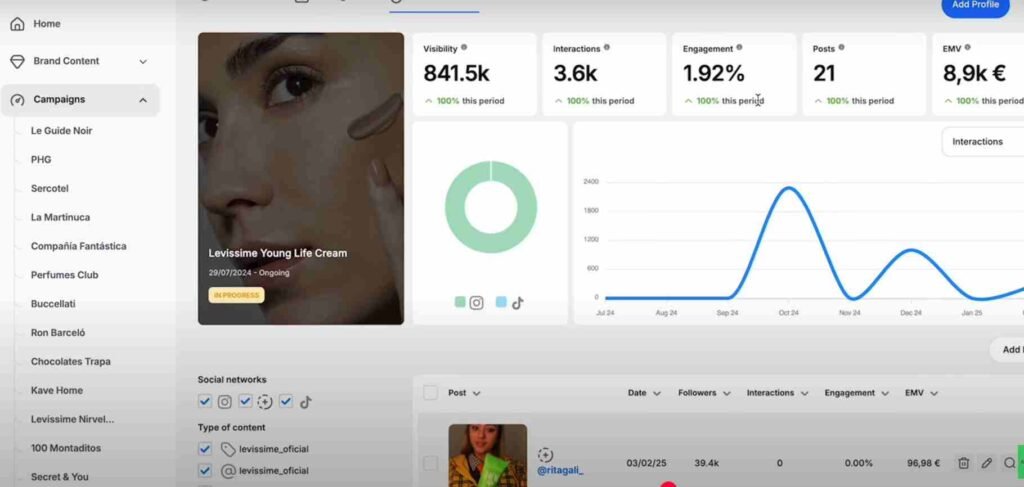
Task: Toggle the Instagram social network checkbox
Action: [205, 401]
